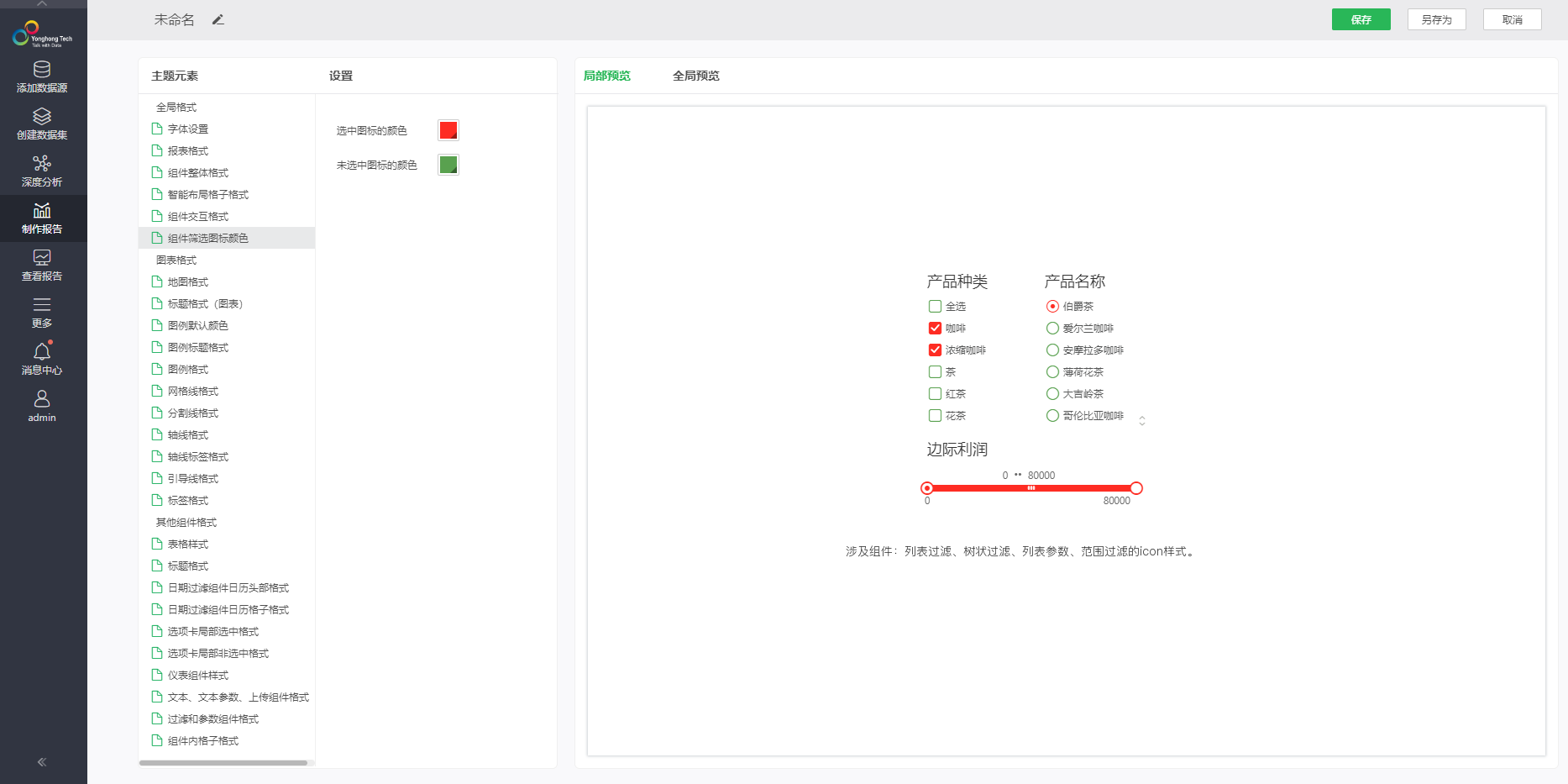Uncheck the 浓缩咖啡 checkbox
The height and width of the screenshot is (784, 1568).
(x=935, y=350)
